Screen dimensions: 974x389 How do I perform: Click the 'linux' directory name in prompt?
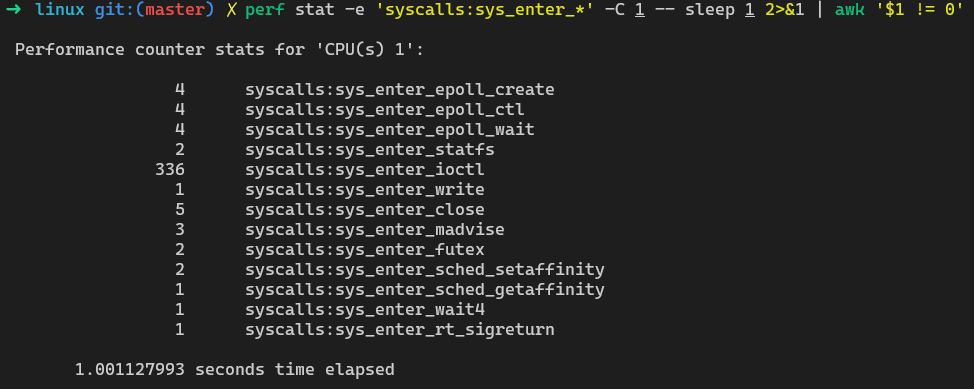[x=60, y=11]
